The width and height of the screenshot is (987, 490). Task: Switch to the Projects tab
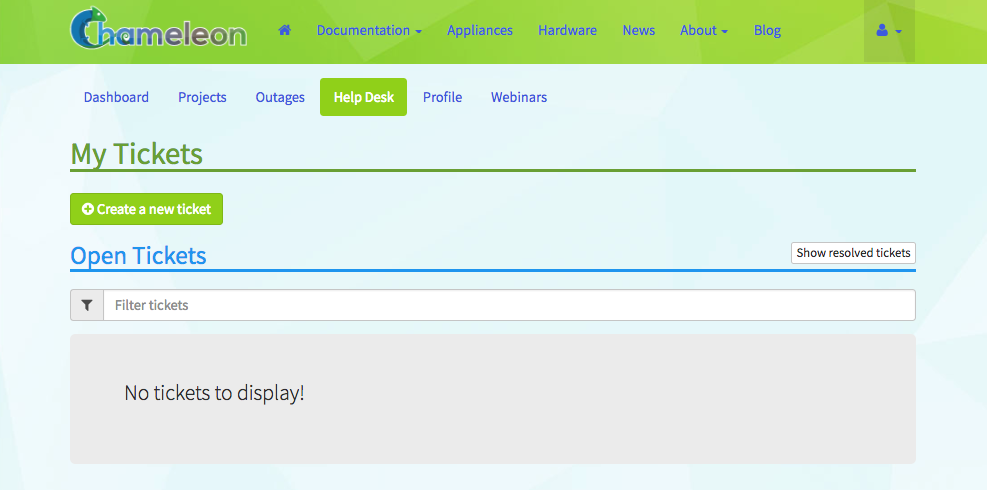(202, 97)
